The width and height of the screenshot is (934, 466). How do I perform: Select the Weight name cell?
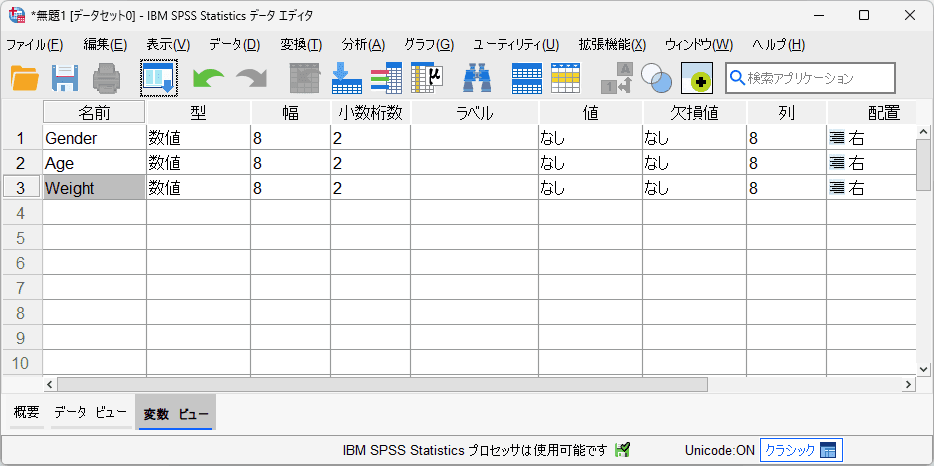pos(94,188)
